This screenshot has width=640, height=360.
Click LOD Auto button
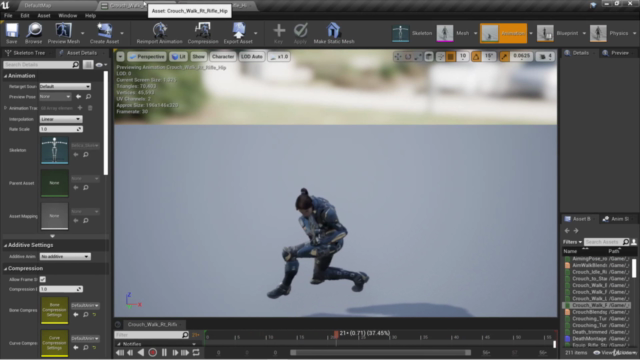pyautogui.click(x=251, y=56)
